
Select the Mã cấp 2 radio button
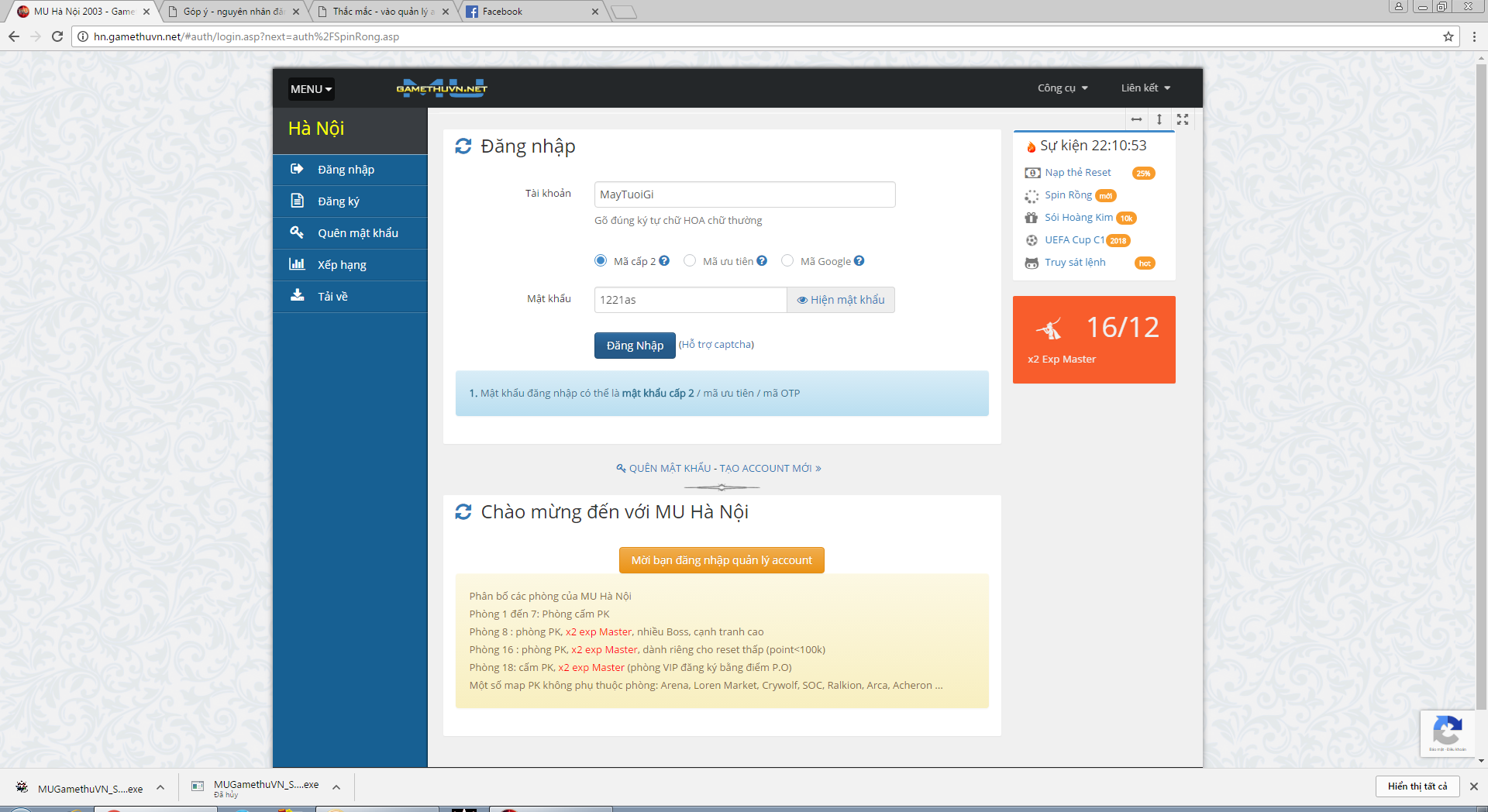(x=601, y=261)
